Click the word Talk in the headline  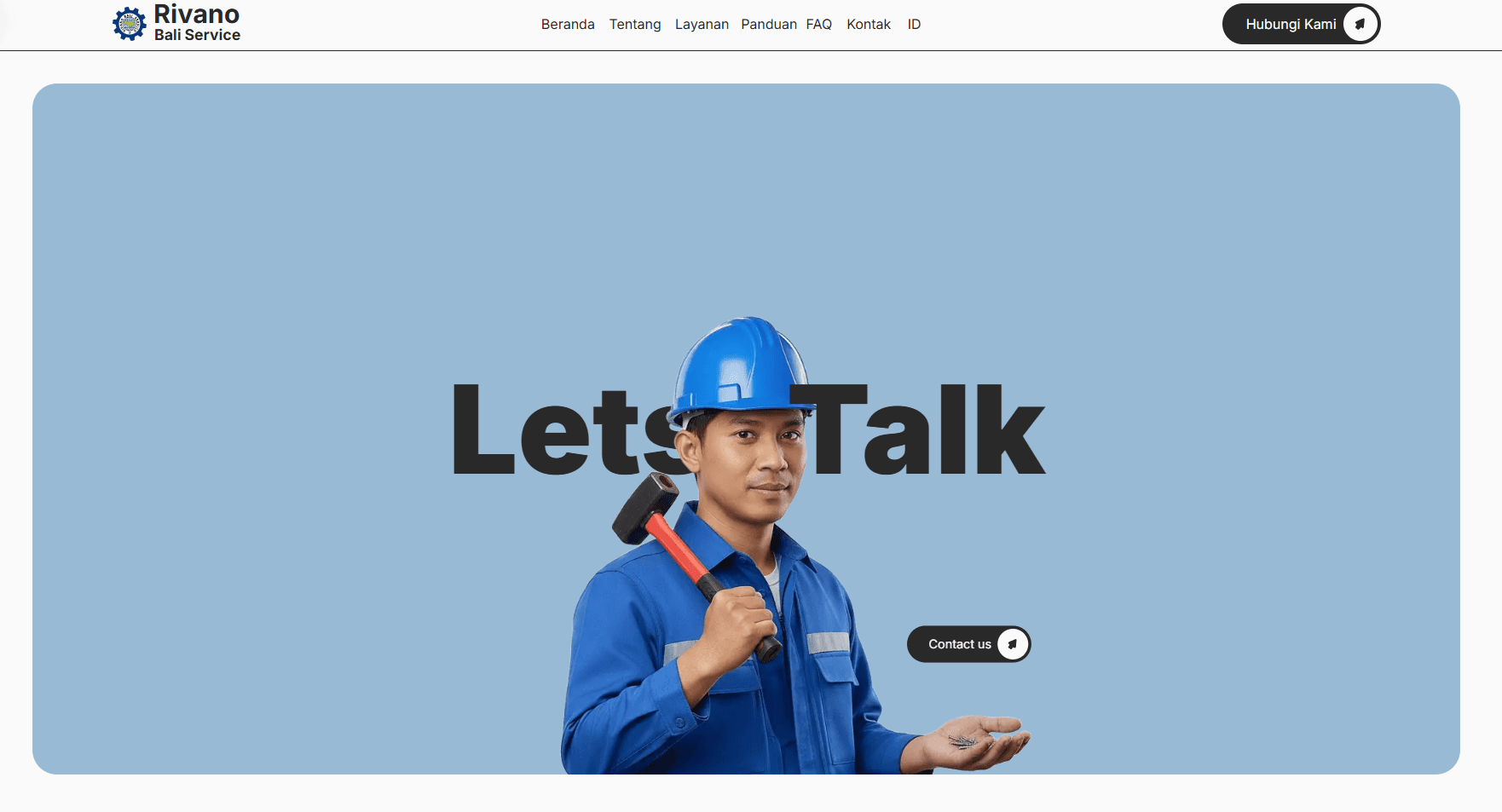(x=924, y=430)
